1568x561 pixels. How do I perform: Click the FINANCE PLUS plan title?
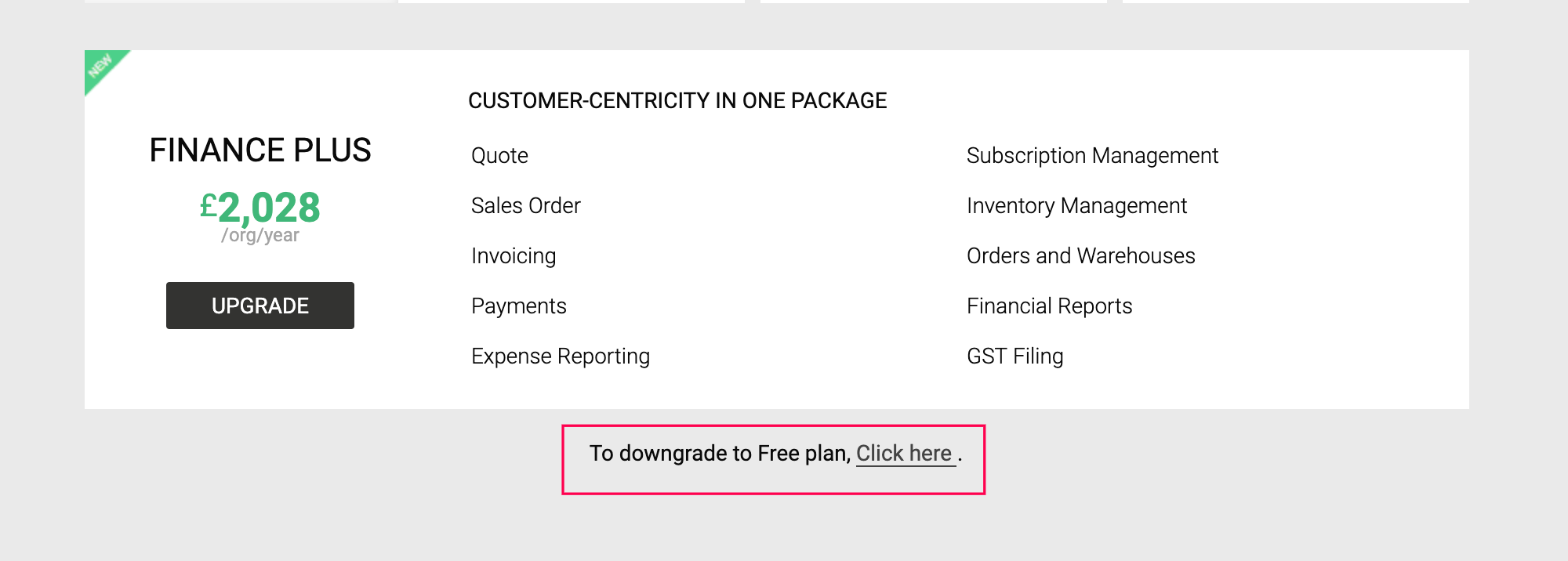[260, 150]
